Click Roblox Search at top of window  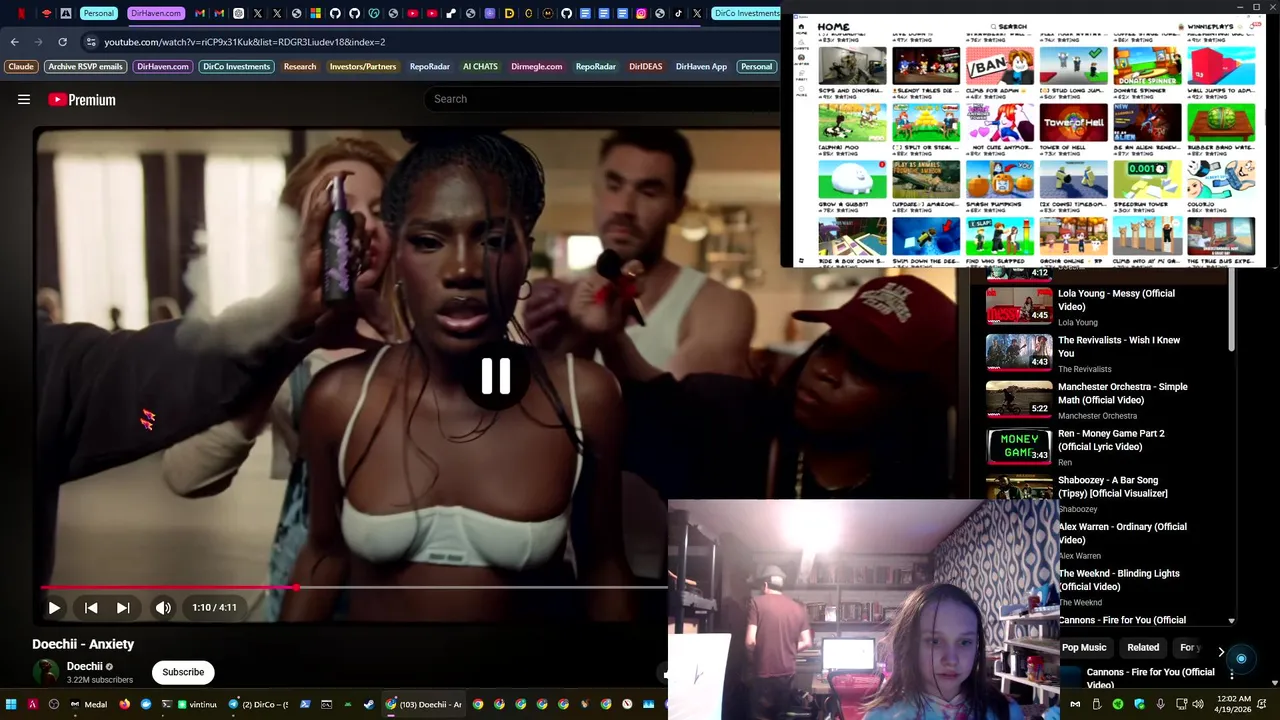[1009, 27]
